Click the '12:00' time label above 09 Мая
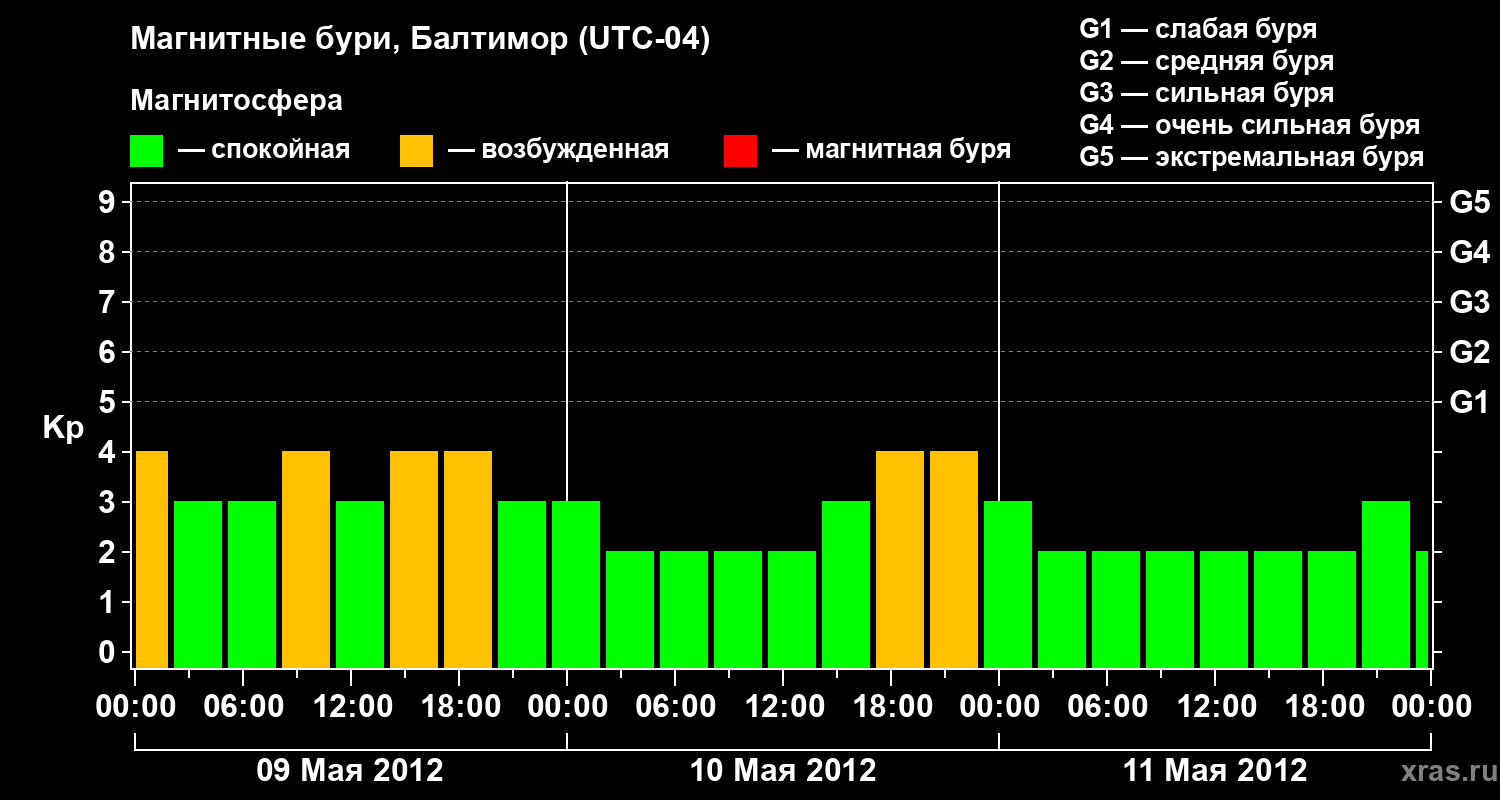 [x=351, y=707]
